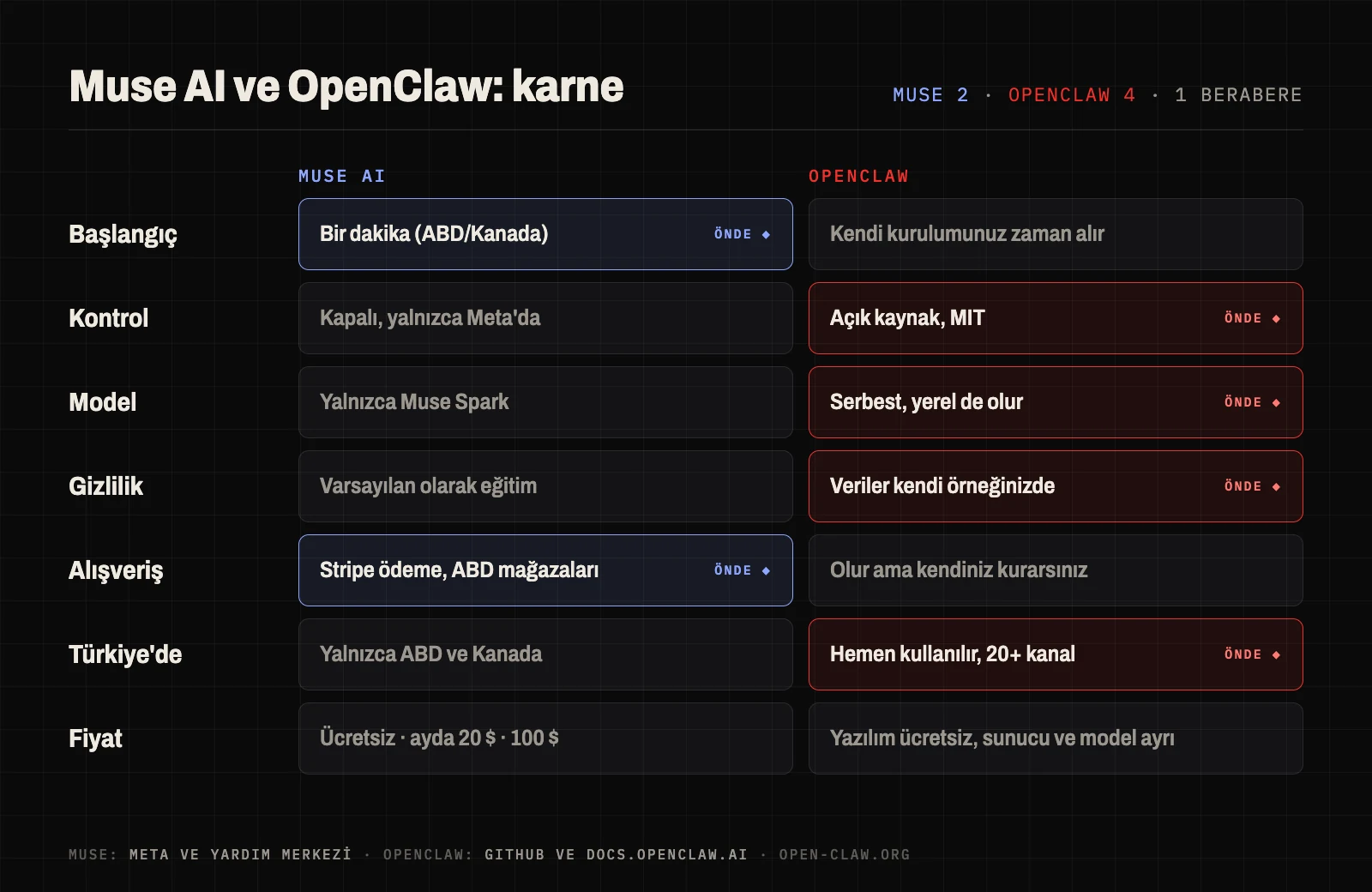1372x892 pixels.
Task: Click the ÖNDE diamond in Alışveriş row
Action: coord(766,570)
